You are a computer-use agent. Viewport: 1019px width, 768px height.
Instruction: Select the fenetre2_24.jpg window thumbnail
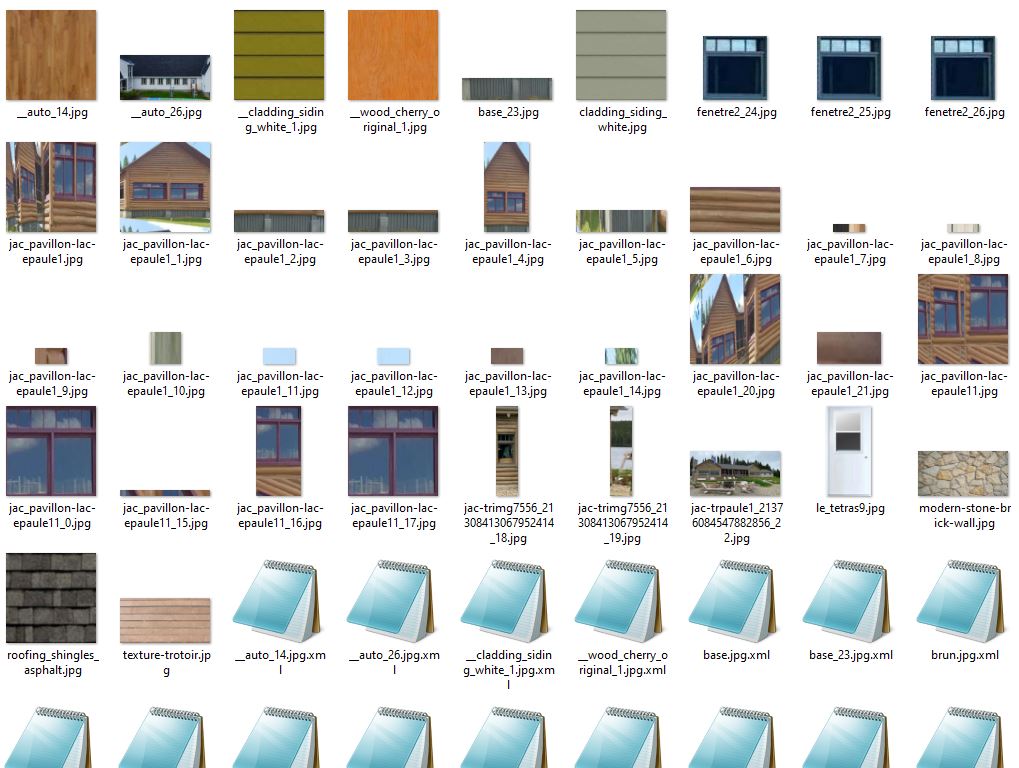tap(736, 68)
